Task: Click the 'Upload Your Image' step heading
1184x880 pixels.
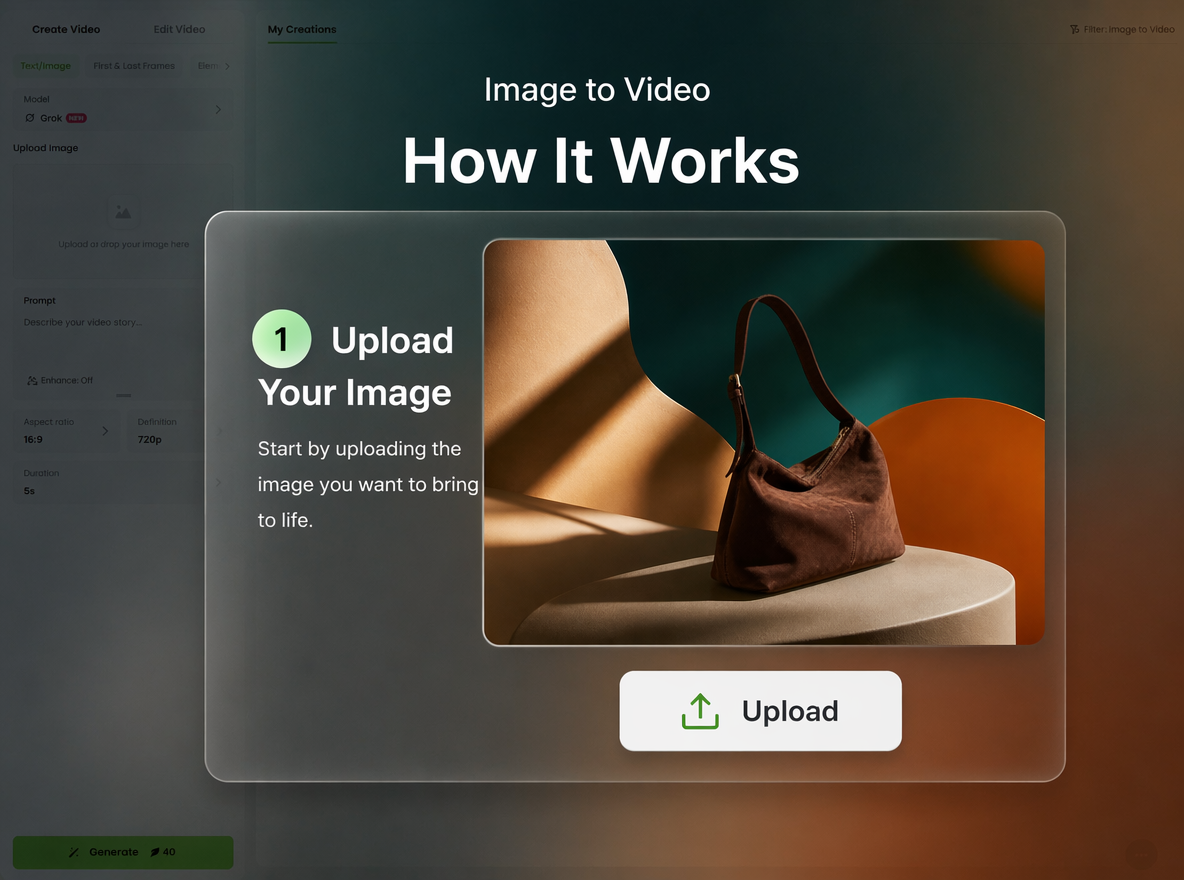Action: pos(355,366)
